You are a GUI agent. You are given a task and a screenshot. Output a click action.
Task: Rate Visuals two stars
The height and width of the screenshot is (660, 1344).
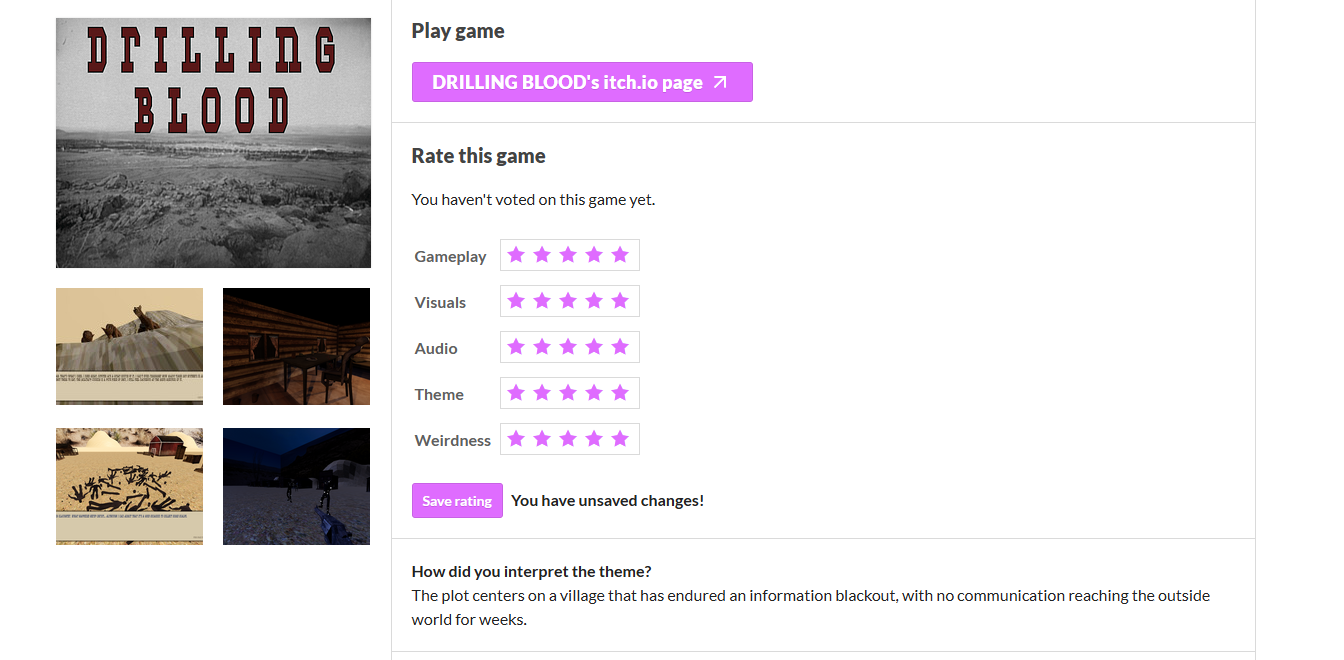click(542, 301)
